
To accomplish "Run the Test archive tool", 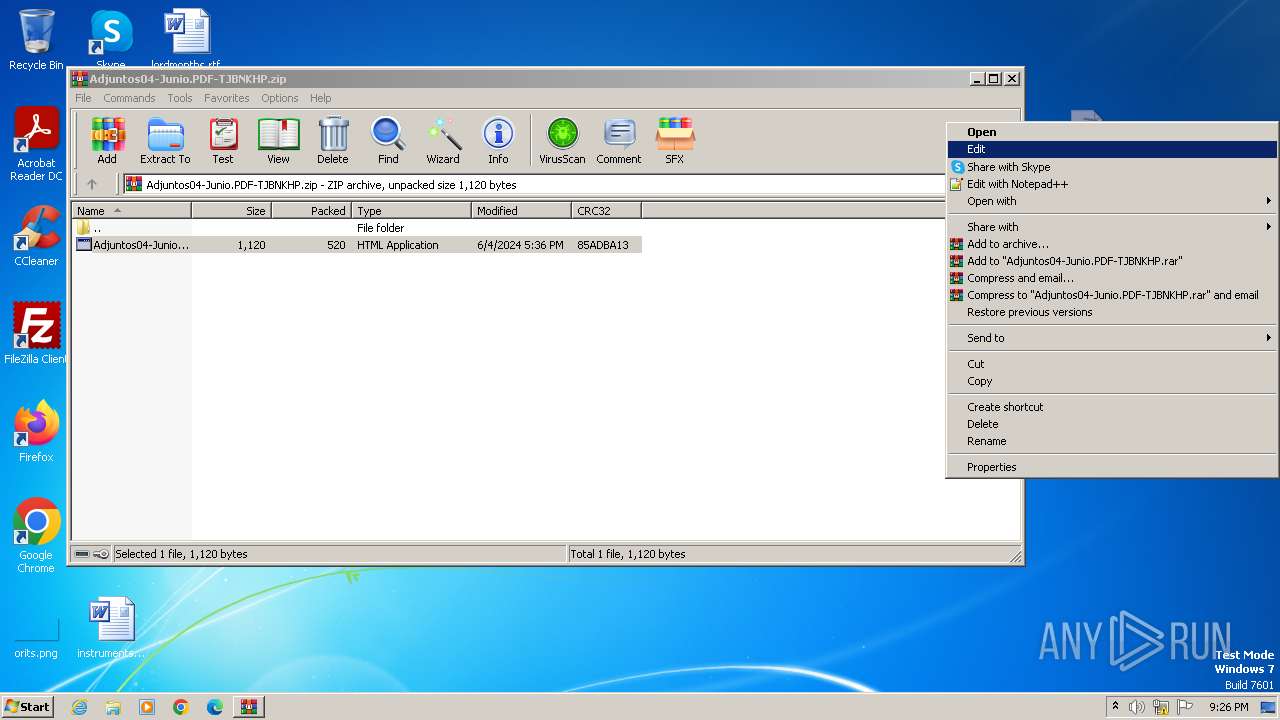I will (x=223, y=141).
